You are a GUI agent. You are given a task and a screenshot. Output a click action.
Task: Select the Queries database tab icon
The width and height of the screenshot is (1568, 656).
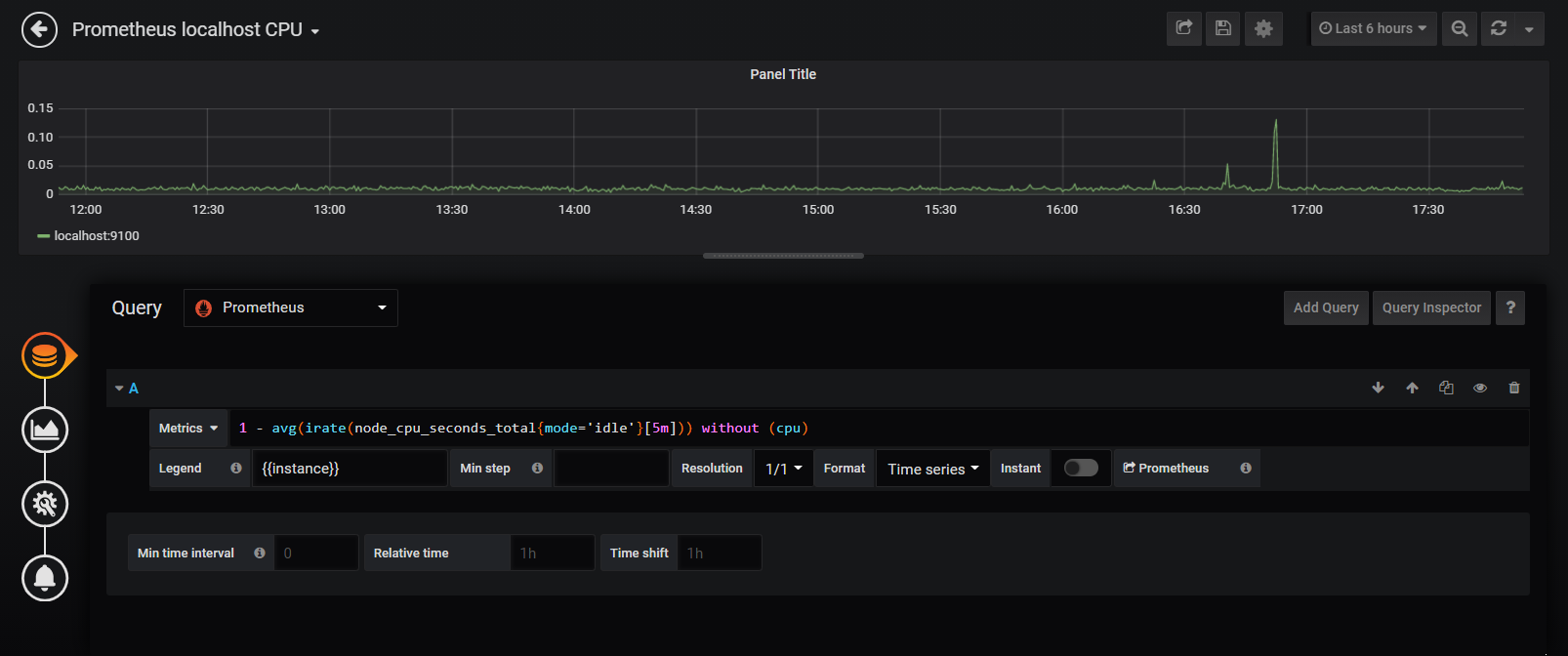pyautogui.click(x=45, y=355)
